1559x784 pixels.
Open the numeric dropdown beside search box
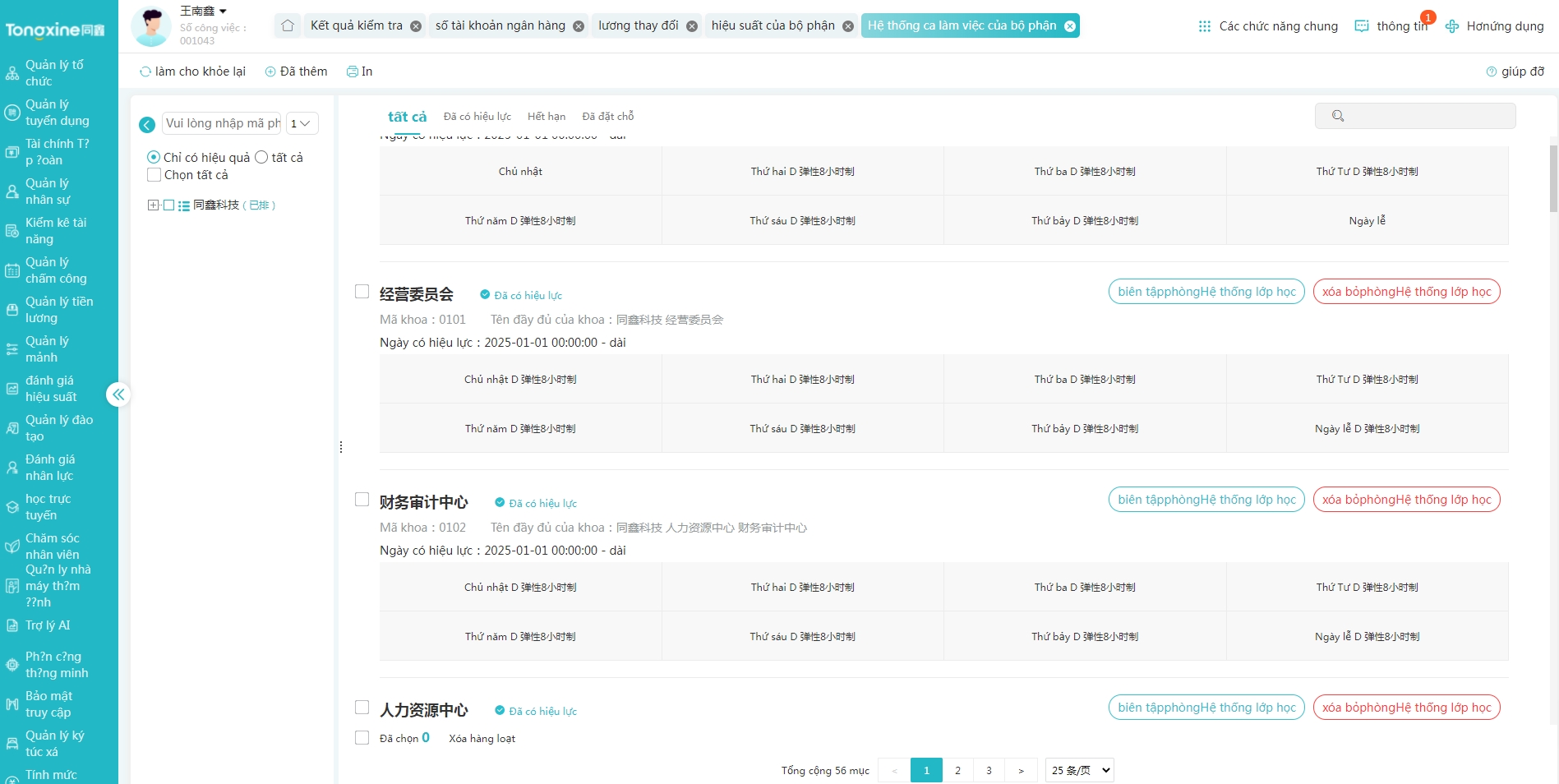click(301, 123)
